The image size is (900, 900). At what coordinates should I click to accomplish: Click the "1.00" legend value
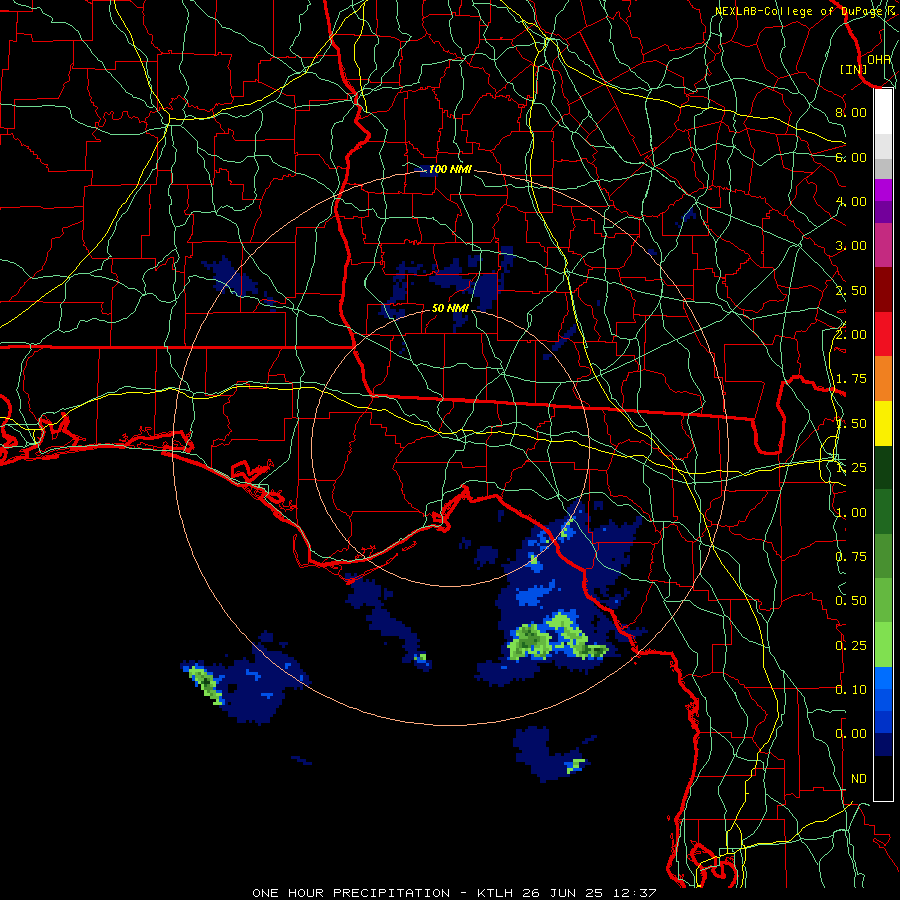point(851,513)
